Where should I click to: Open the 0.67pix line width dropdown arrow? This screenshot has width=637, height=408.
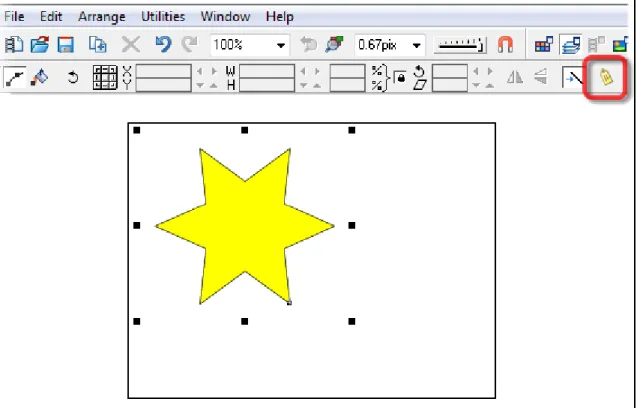(x=416, y=46)
